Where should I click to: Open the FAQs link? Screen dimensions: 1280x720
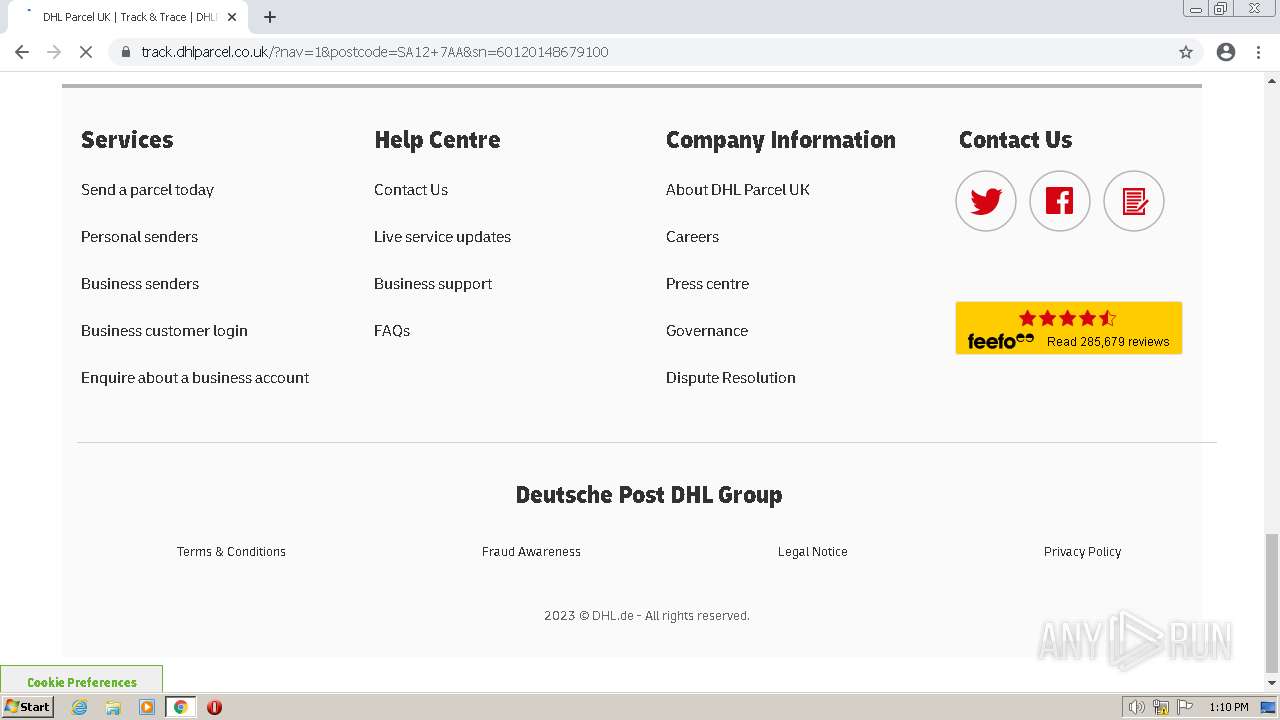(392, 331)
